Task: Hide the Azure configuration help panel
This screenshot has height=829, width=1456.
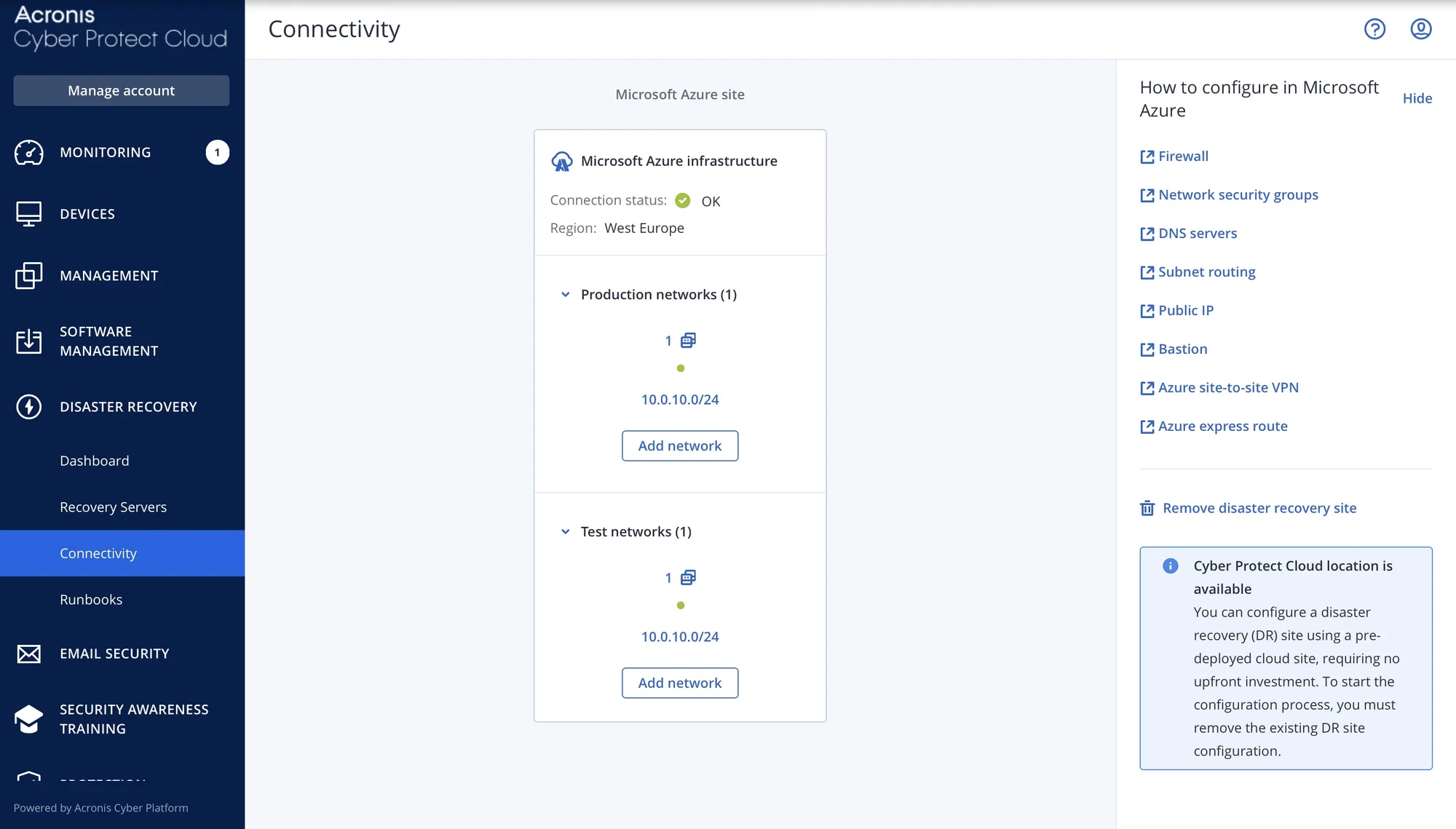Action: point(1417,98)
